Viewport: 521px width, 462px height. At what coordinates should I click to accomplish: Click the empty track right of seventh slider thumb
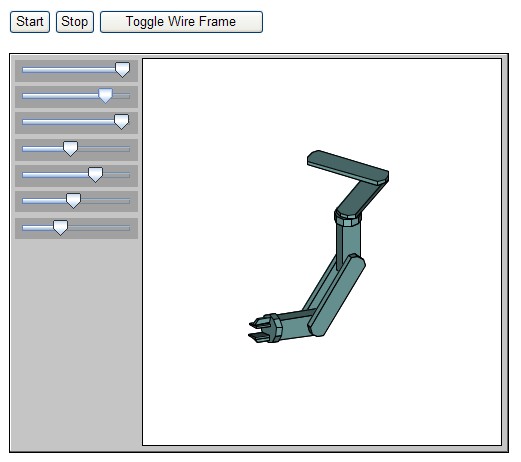tap(99, 228)
